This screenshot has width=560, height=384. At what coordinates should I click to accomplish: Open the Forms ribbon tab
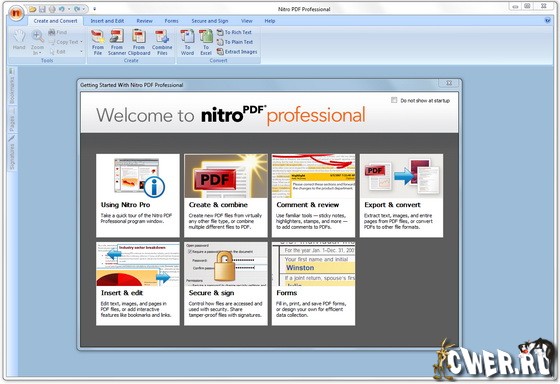click(171, 21)
